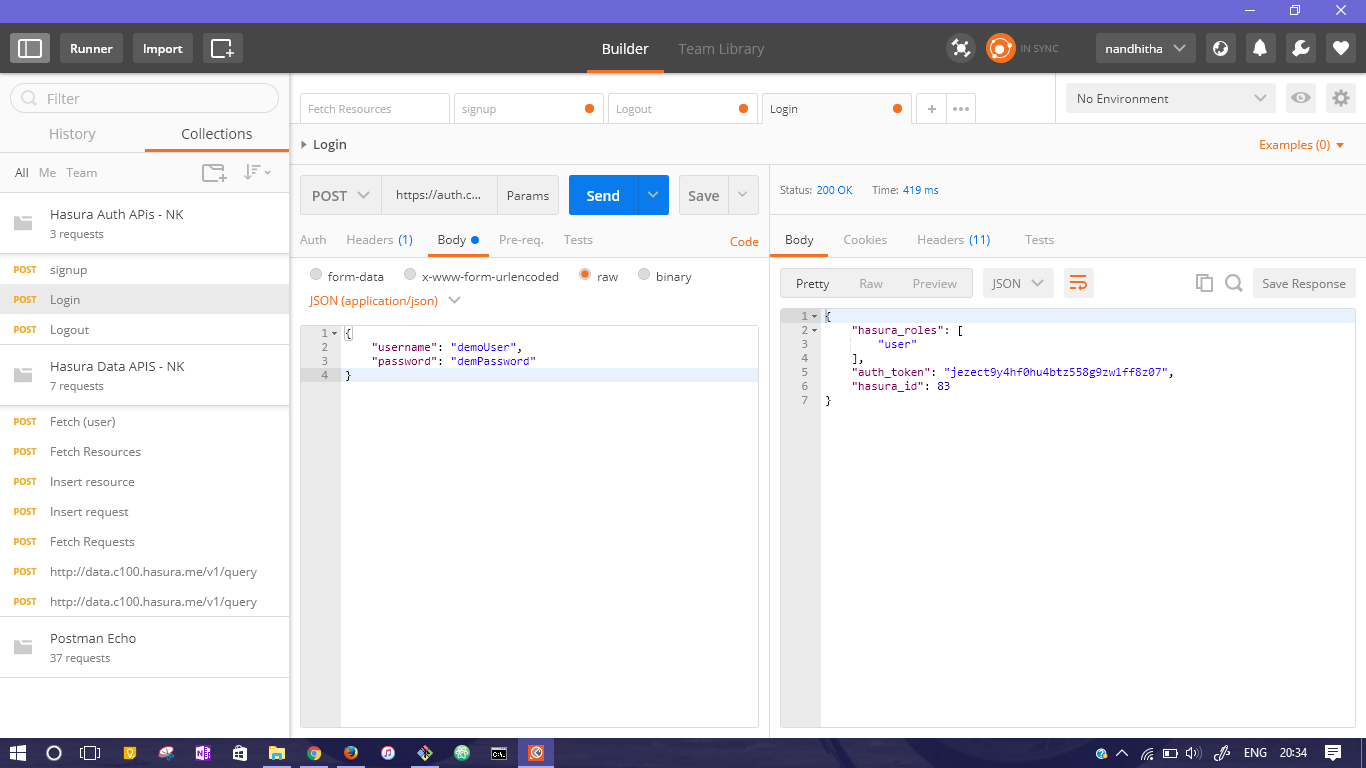Viewport: 1366px width, 768px height.
Task: Open the response Cookies tab
Action: [x=865, y=240]
